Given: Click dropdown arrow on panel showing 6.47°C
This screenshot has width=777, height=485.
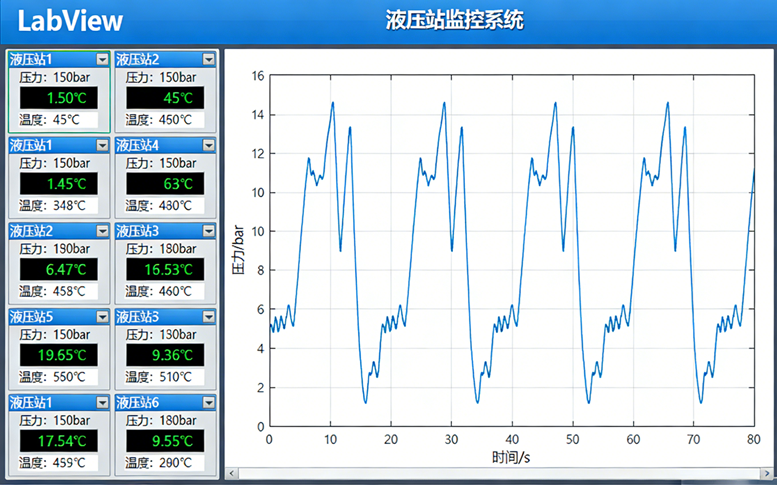Looking at the screenshot, I should point(101,231).
